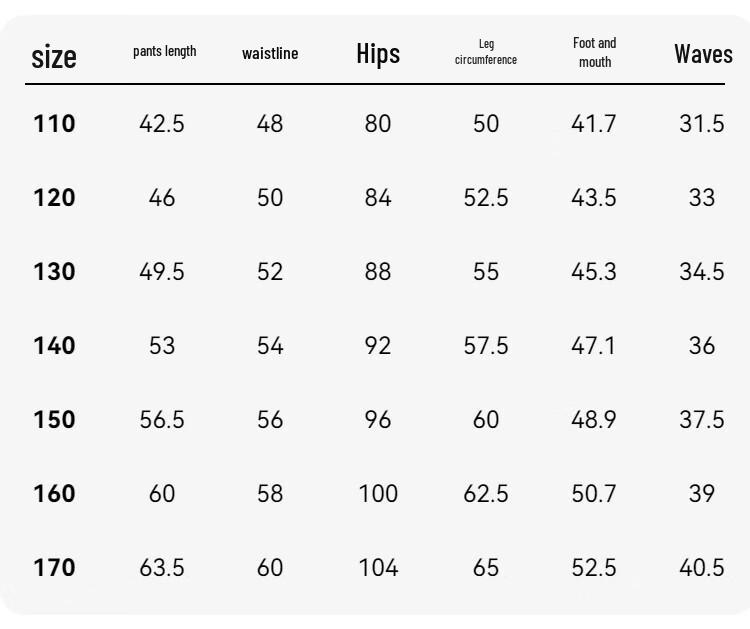The height and width of the screenshot is (629, 750).
Task: Select the 54 waistline value
Action: click(x=270, y=345)
